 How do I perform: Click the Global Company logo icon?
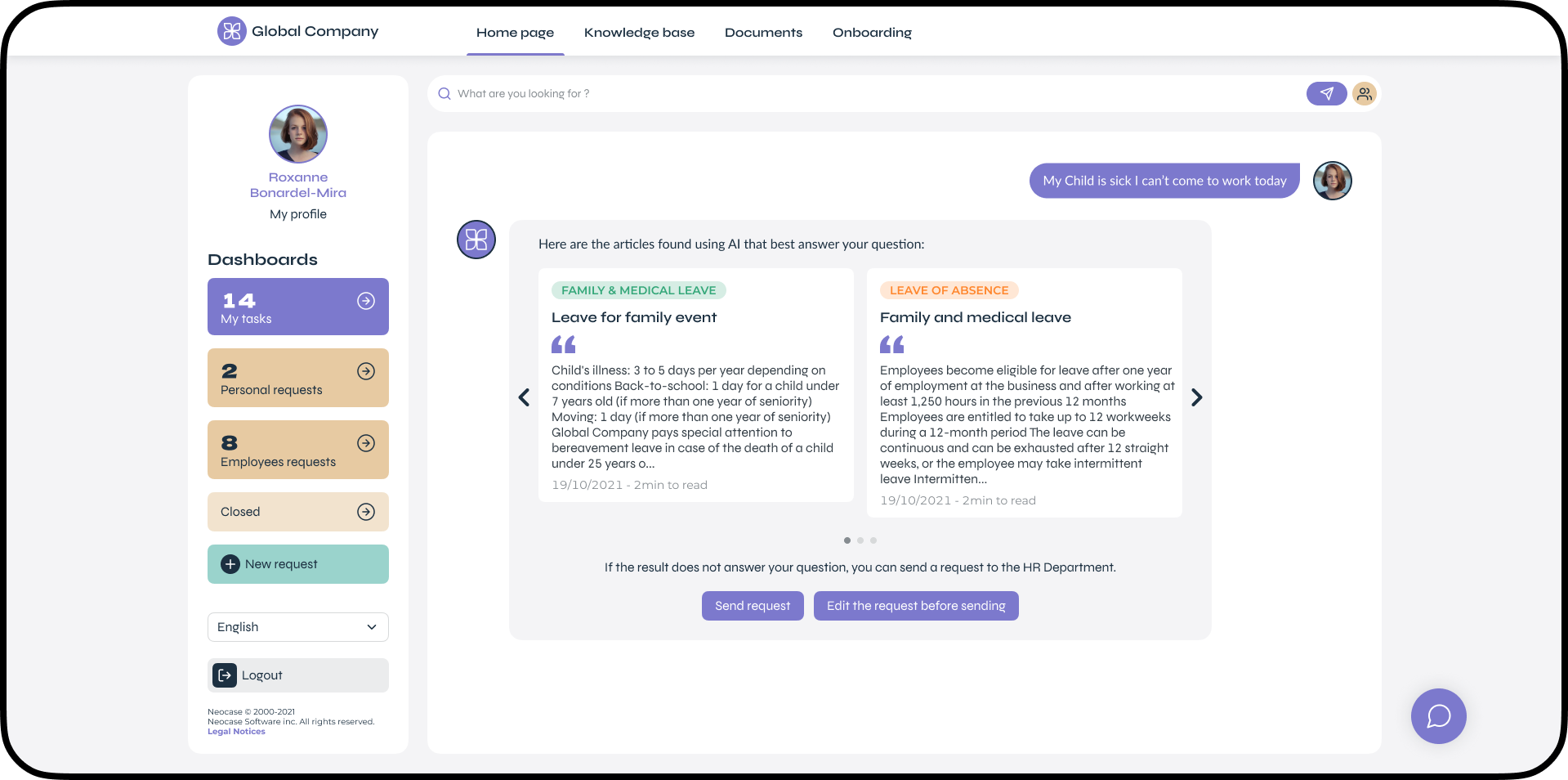[231, 31]
